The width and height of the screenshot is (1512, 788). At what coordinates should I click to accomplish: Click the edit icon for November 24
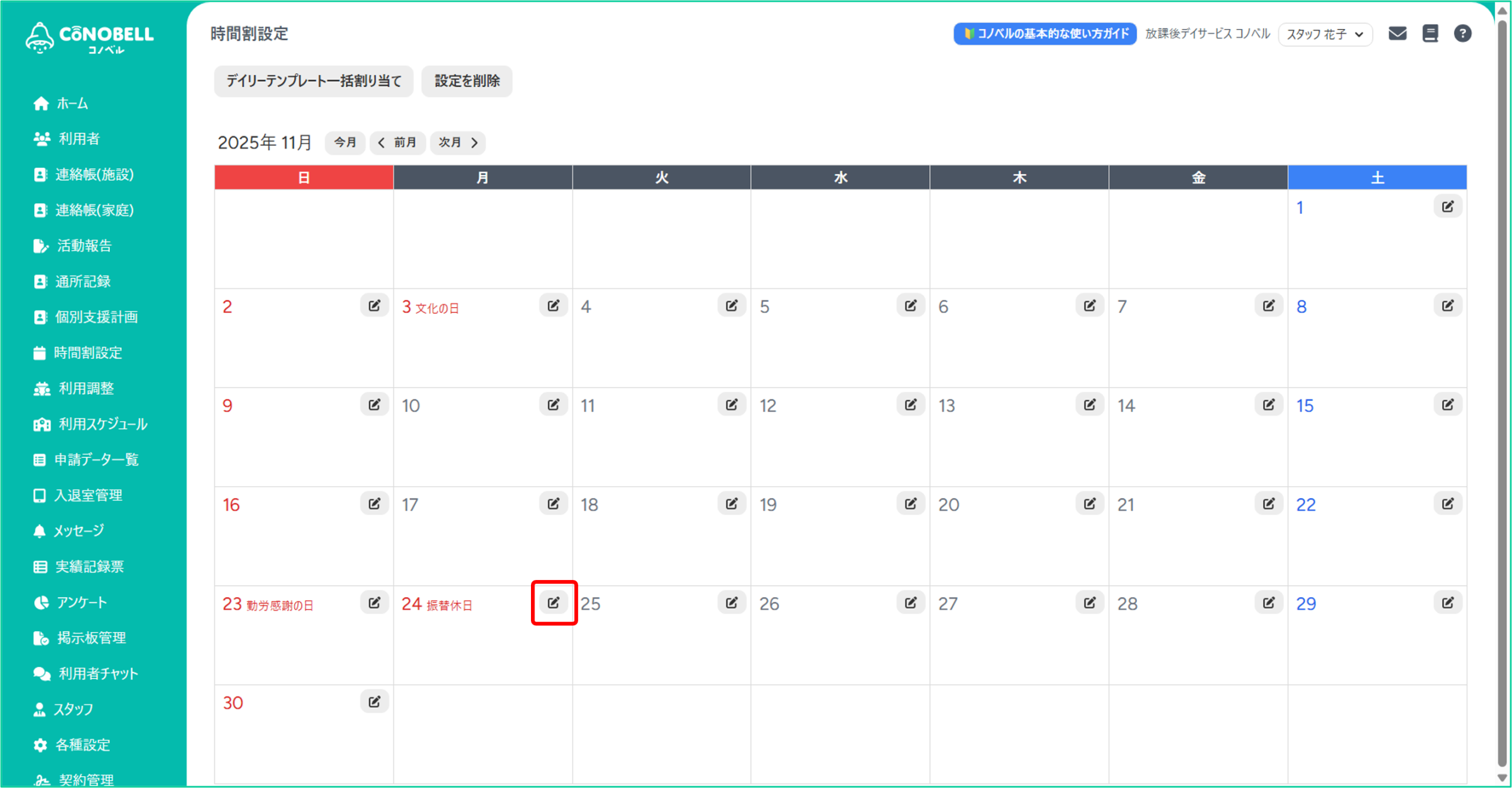(553, 603)
